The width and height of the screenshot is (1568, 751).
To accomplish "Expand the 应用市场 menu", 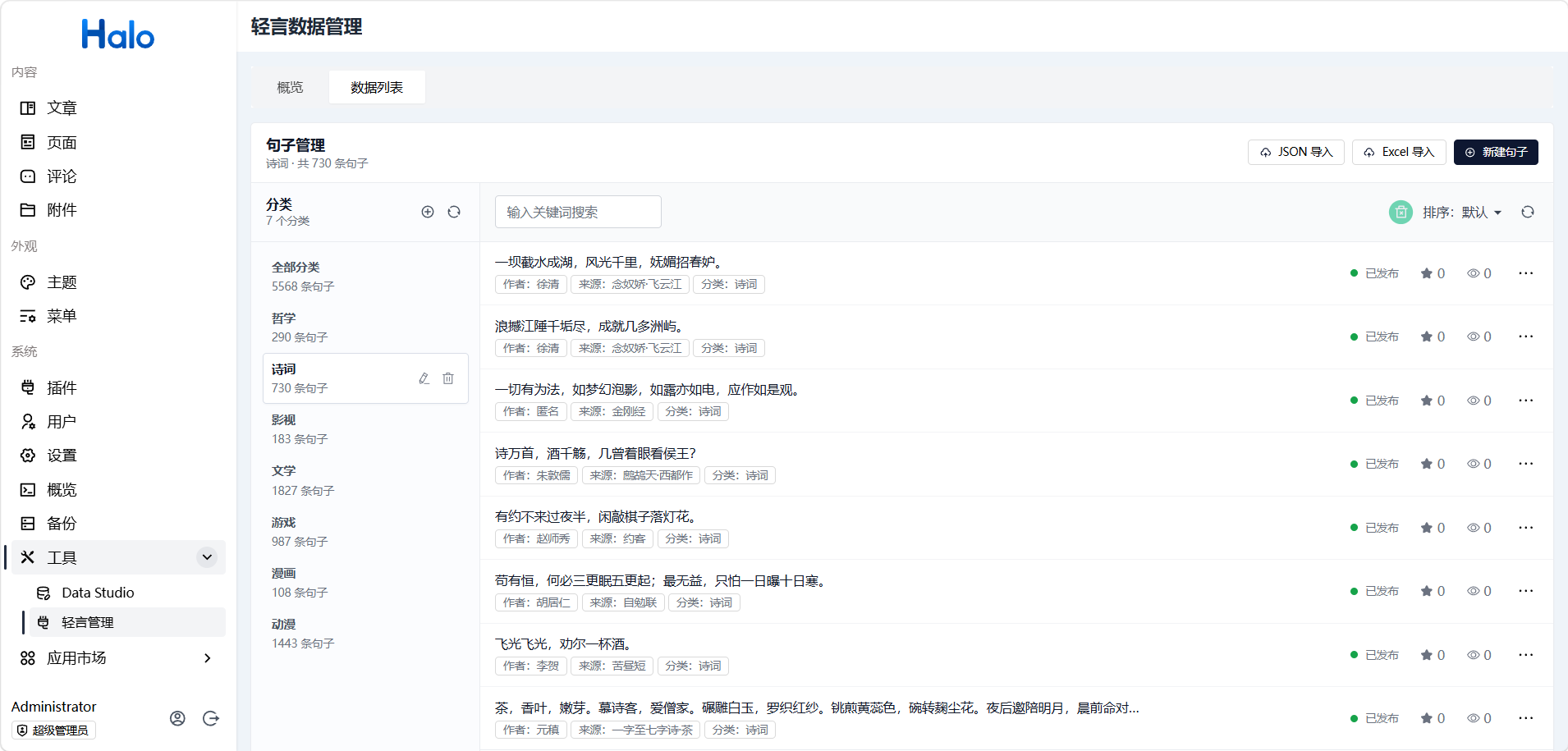I will click(207, 658).
